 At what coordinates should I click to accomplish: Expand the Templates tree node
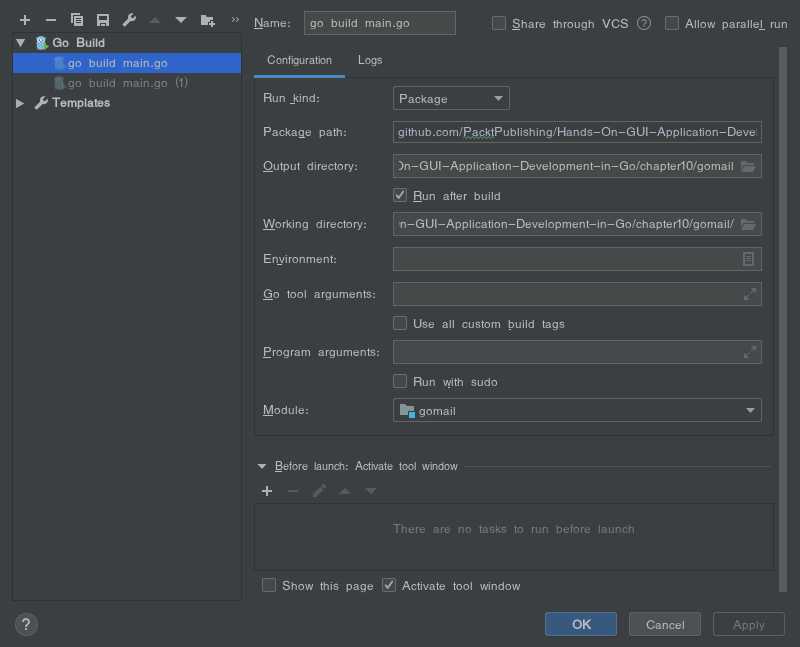pyautogui.click(x=20, y=103)
